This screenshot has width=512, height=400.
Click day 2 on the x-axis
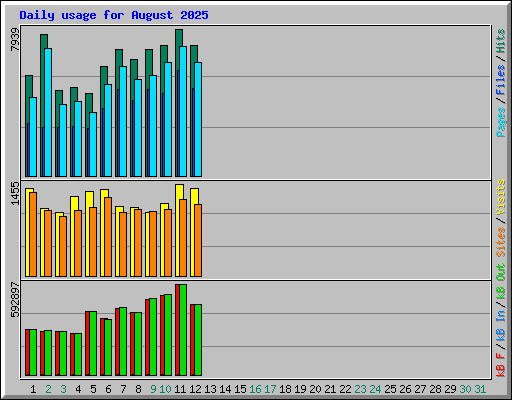point(48,389)
